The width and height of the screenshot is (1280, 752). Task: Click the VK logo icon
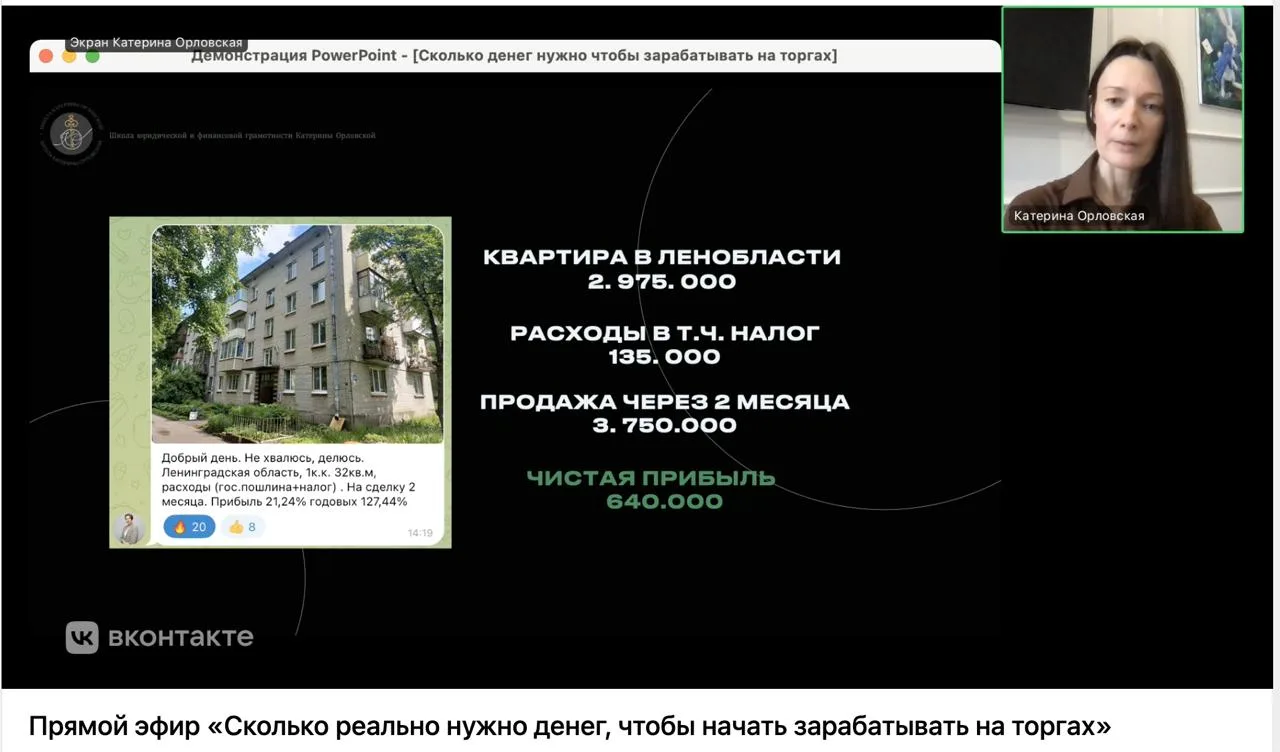click(82, 637)
